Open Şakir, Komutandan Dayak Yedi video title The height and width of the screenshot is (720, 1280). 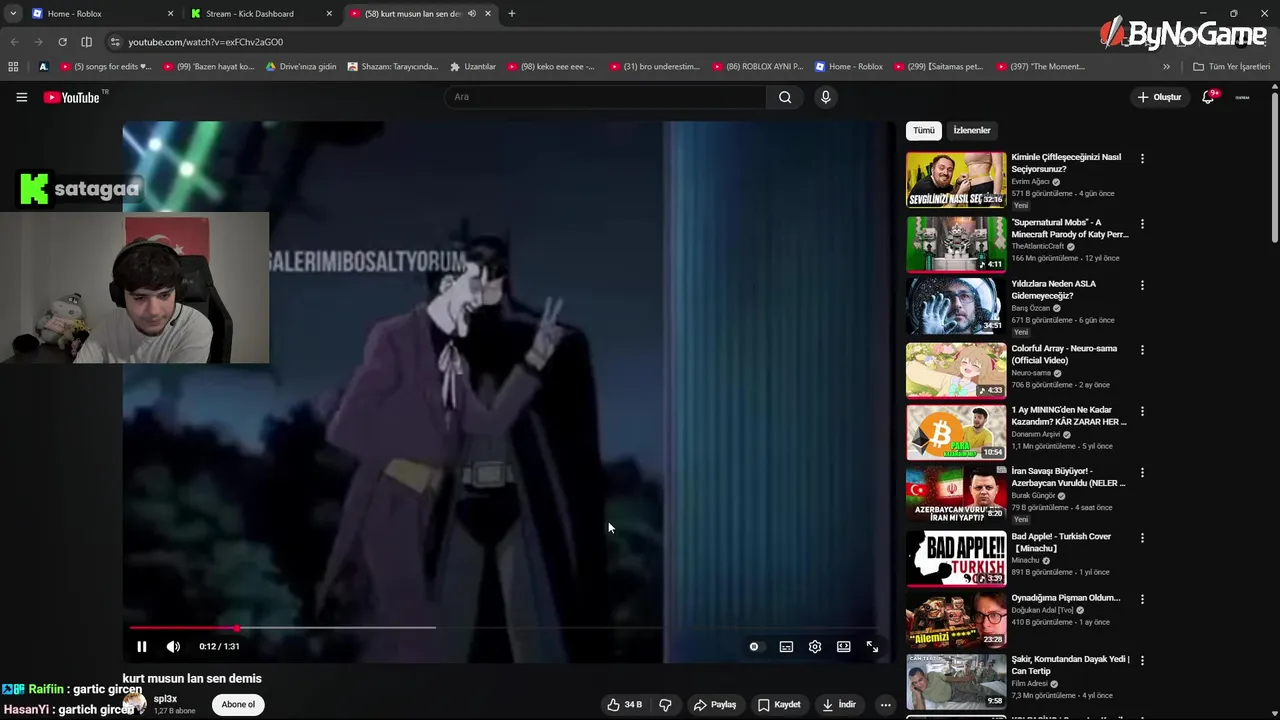tap(1070, 665)
